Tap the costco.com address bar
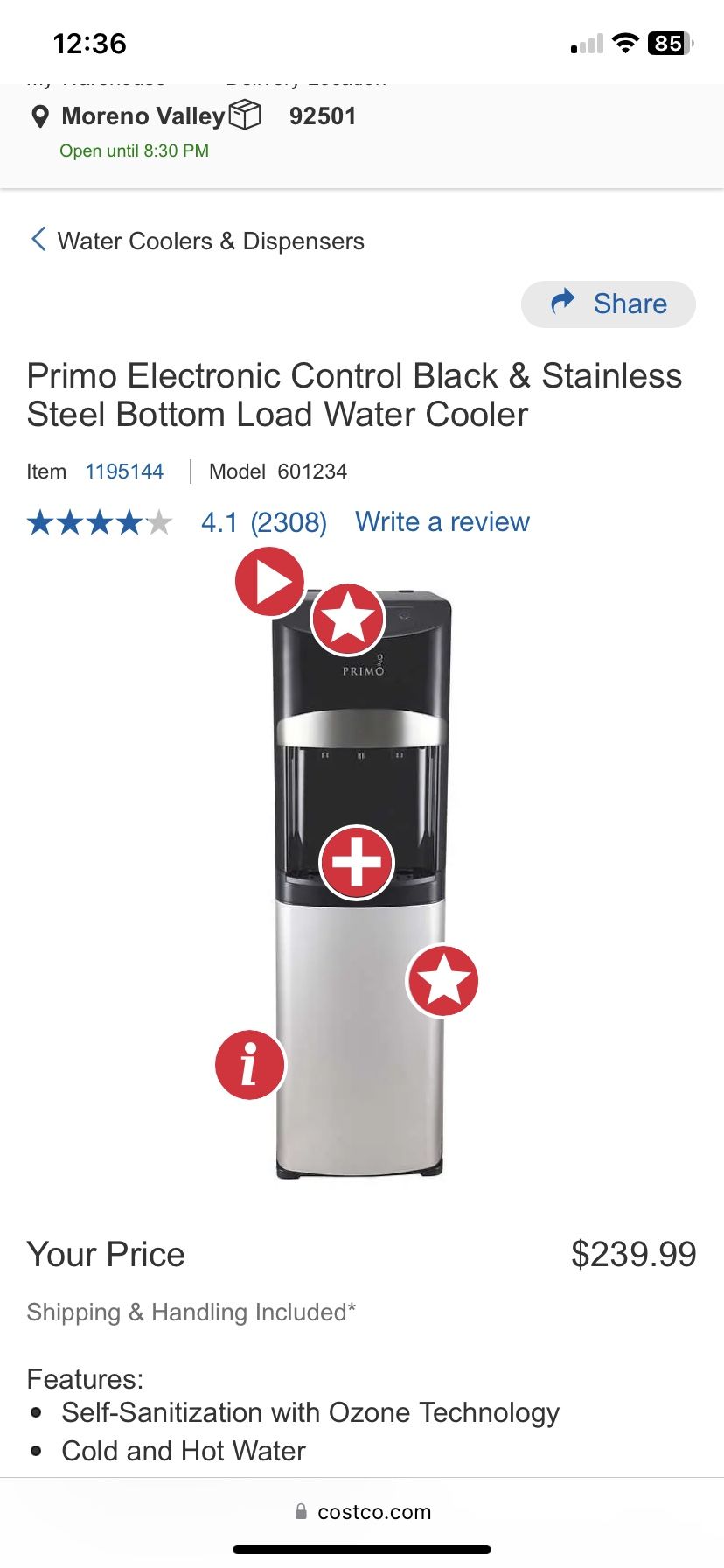The image size is (724, 1568). pos(362,1511)
